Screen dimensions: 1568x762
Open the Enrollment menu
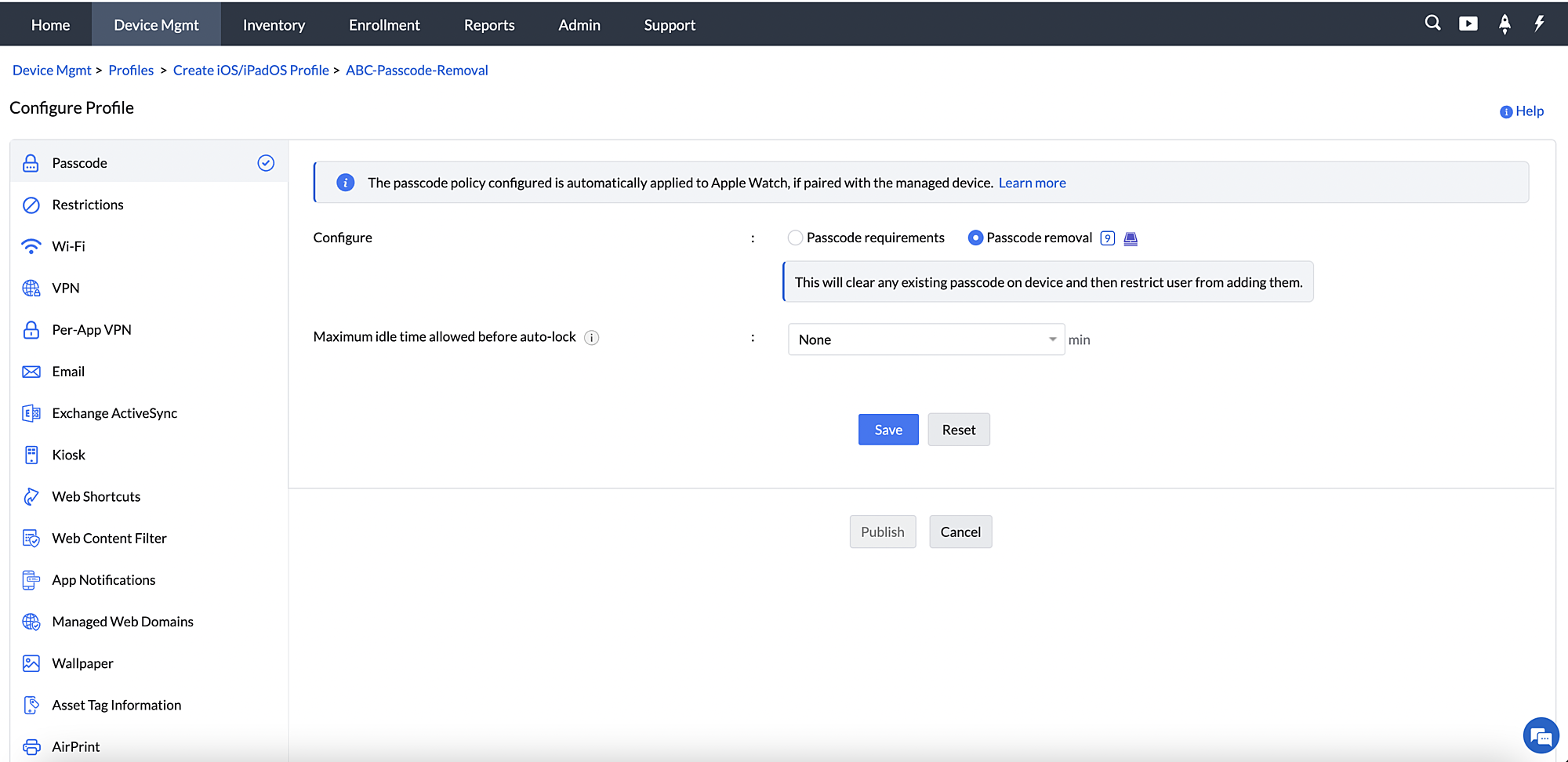pos(384,25)
